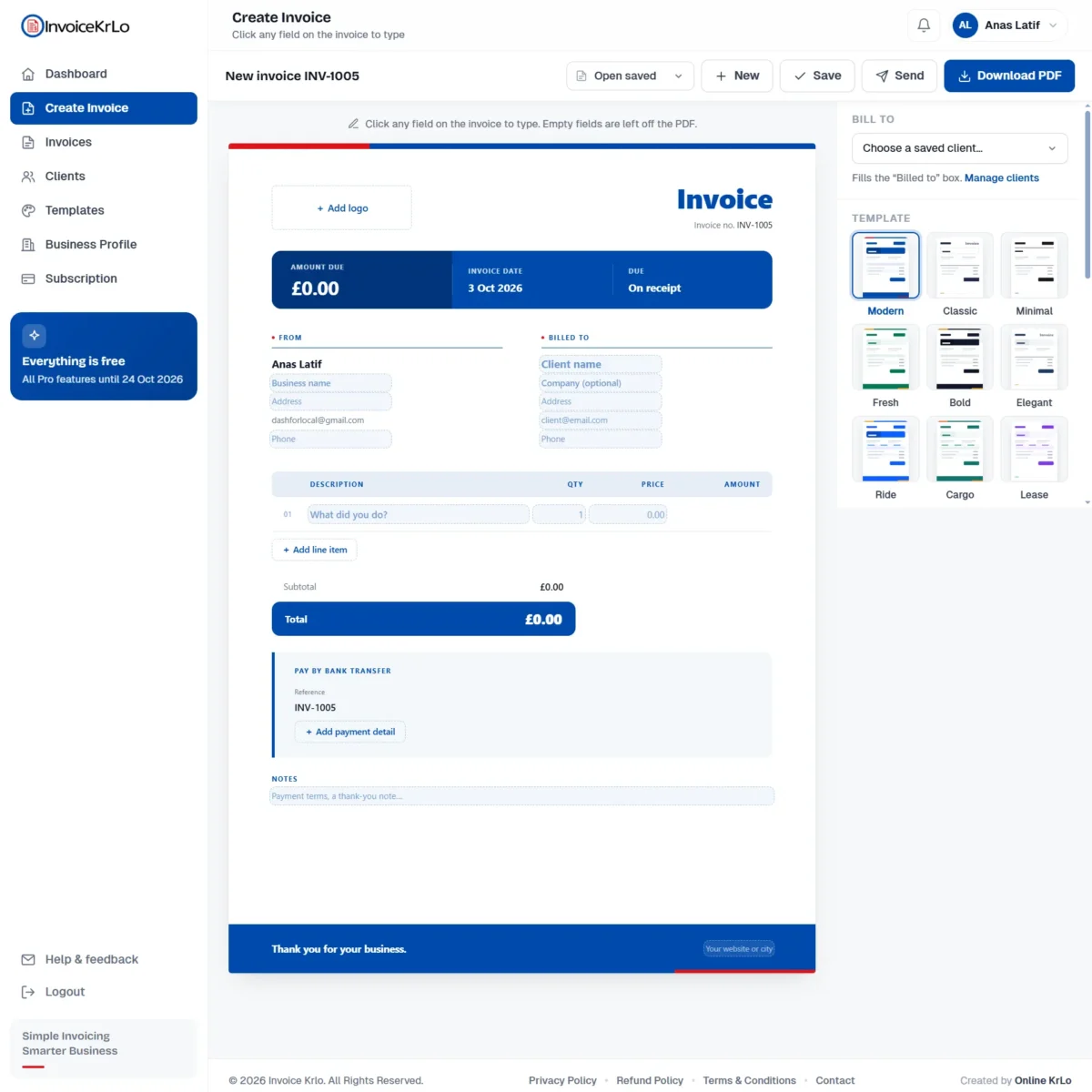Screen dimensions: 1092x1092
Task: Click the Clients people icon
Action: pyautogui.click(x=28, y=177)
